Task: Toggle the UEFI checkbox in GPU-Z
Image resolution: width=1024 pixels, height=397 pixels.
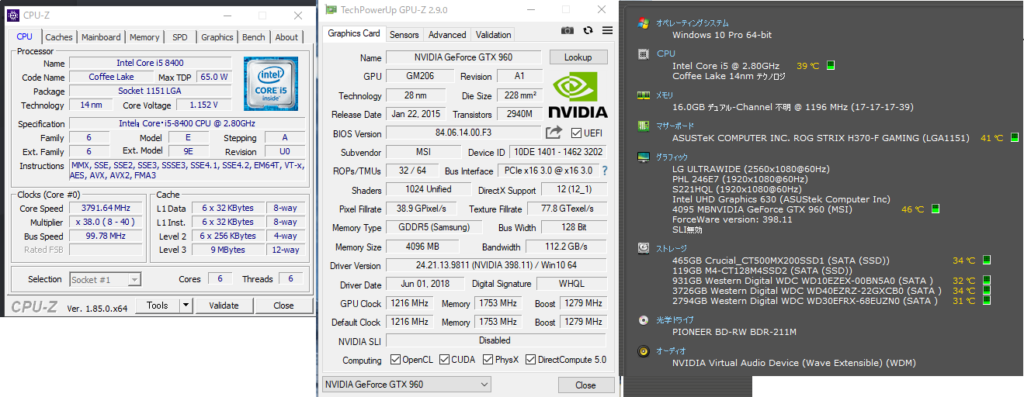Action: click(575, 133)
